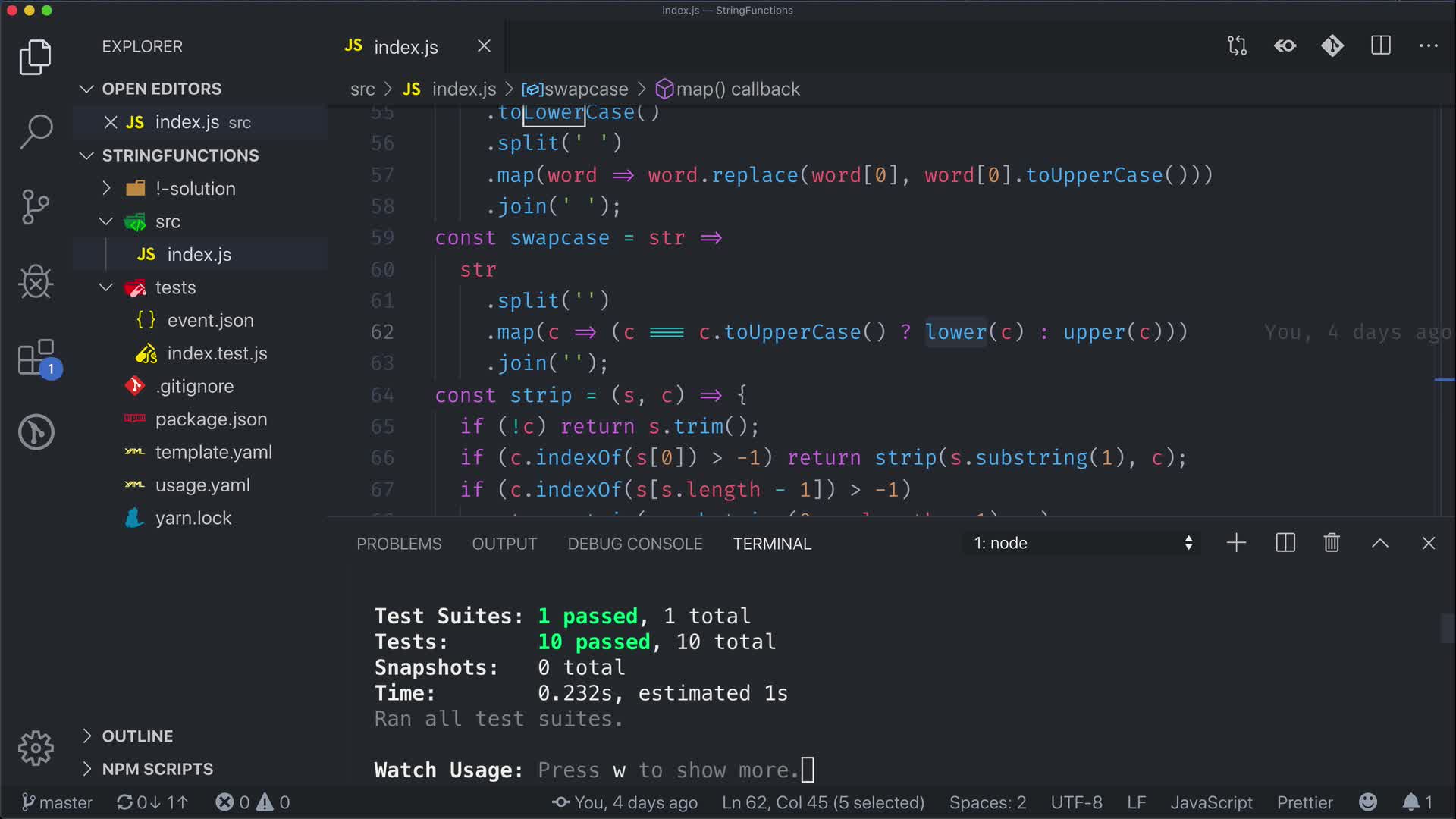Open the Search view in activity bar
Viewport: 1456px width, 819px height.
coord(36,131)
